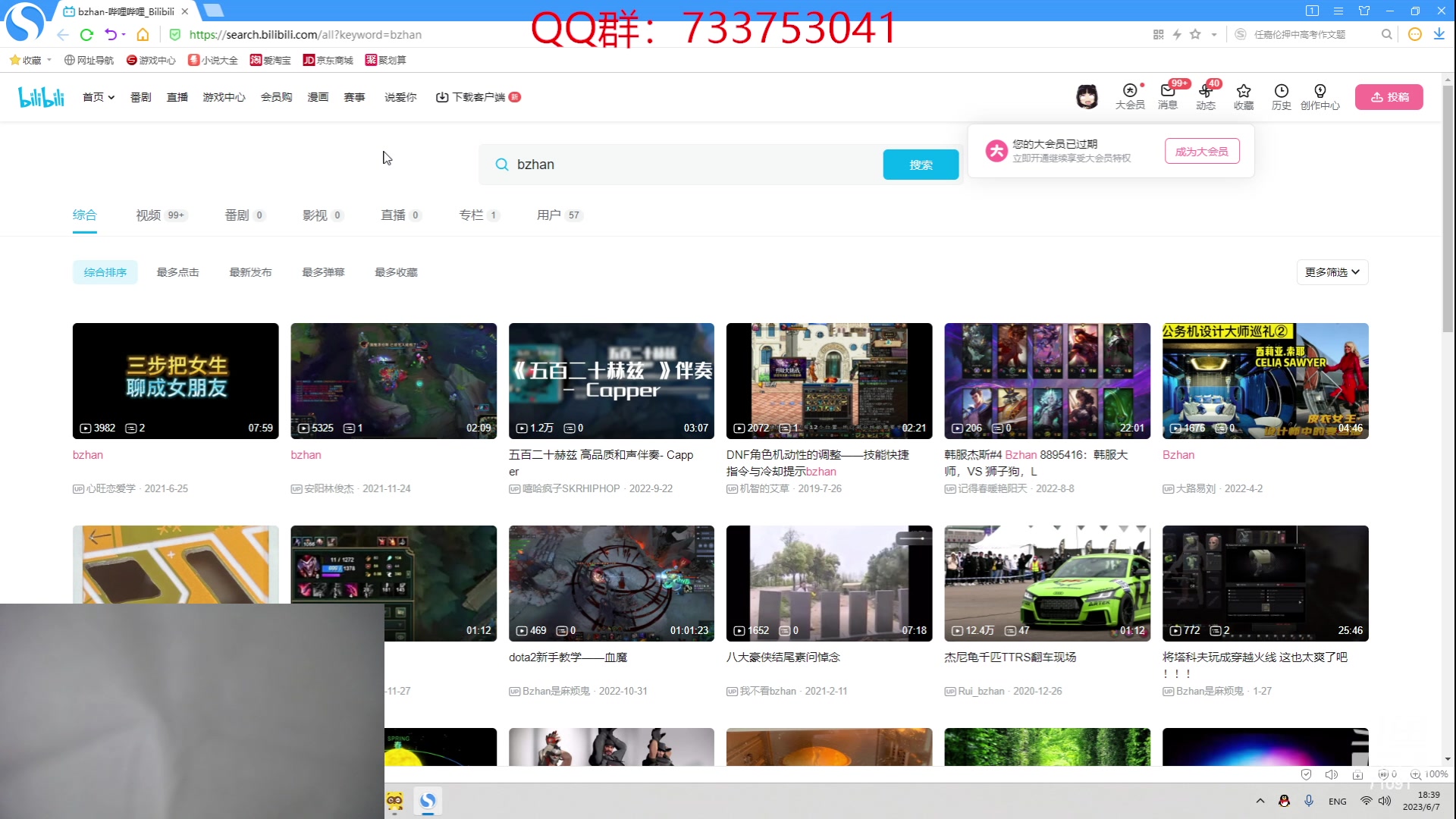The width and height of the screenshot is (1456, 819).
Task: Click the pink 投稿 upload button
Action: click(x=1389, y=97)
